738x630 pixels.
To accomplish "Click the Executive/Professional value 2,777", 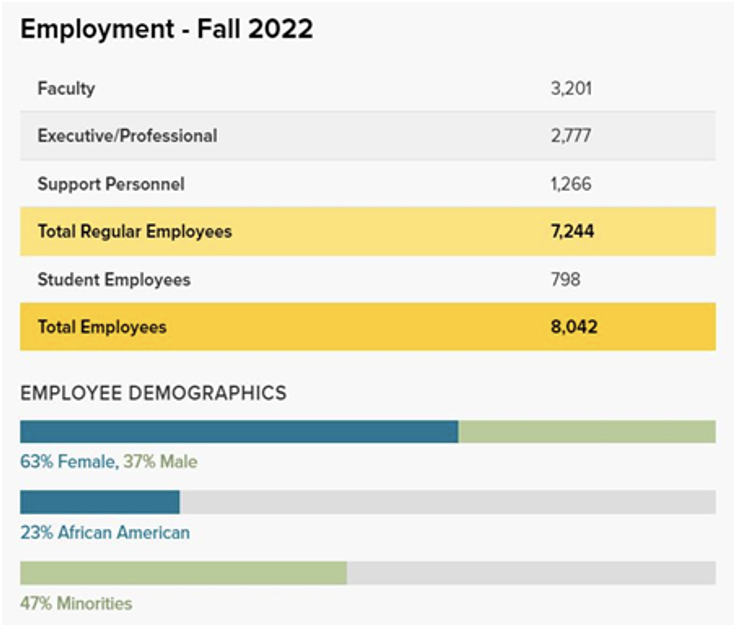I will pyautogui.click(x=571, y=135).
